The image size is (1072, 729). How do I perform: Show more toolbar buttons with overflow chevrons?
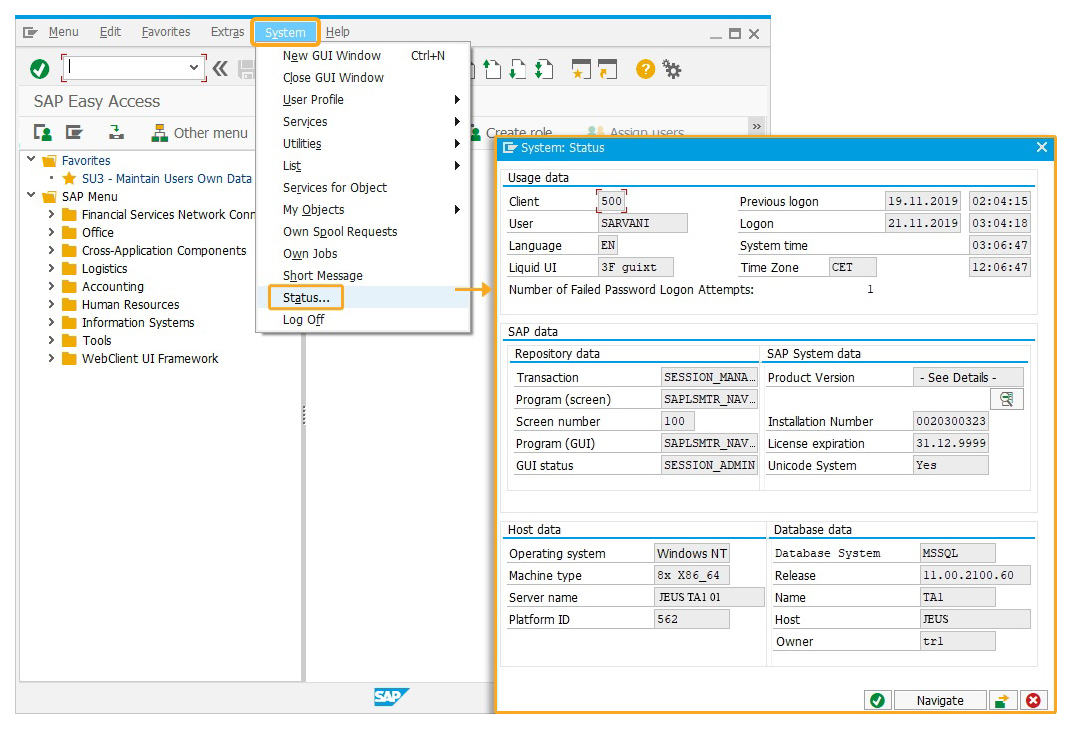pos(757,127)
